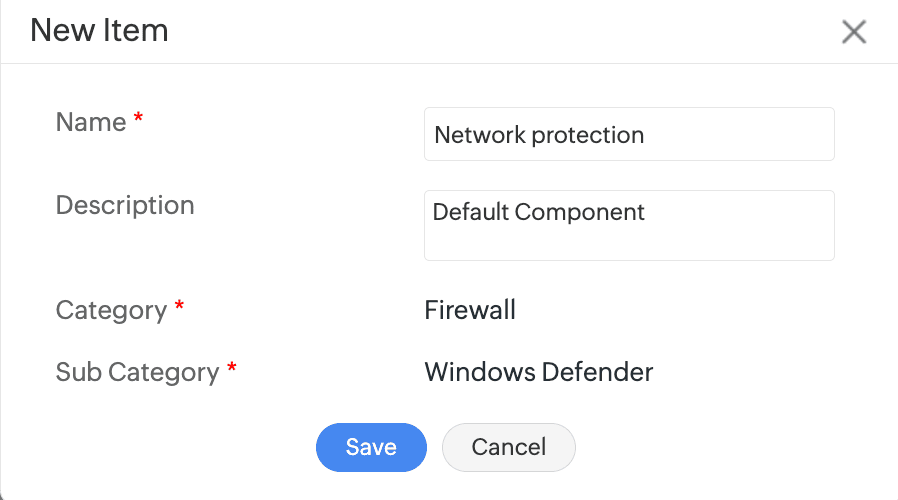The height and width of the screenshot is (500, 898).
Task: Click the Name field label
Action: [91, 122]
